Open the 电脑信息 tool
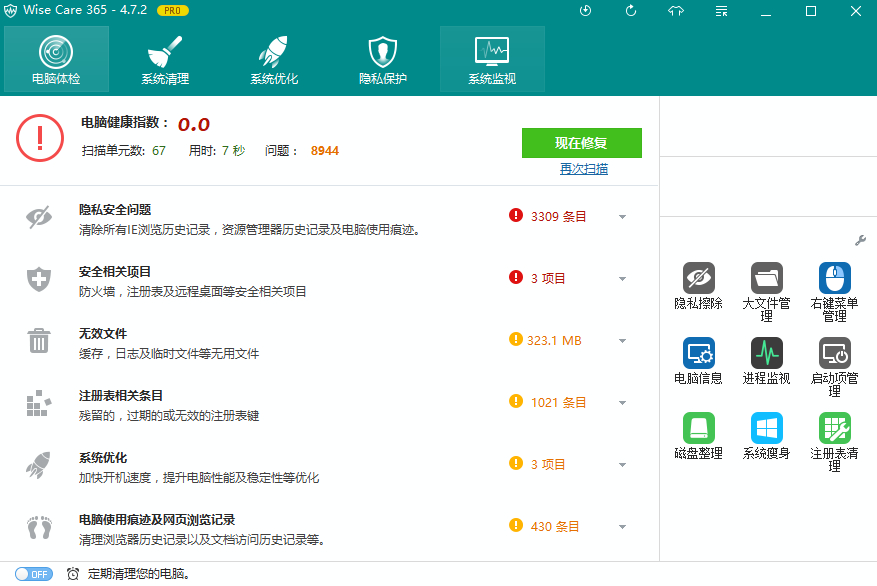 [699, 361]
